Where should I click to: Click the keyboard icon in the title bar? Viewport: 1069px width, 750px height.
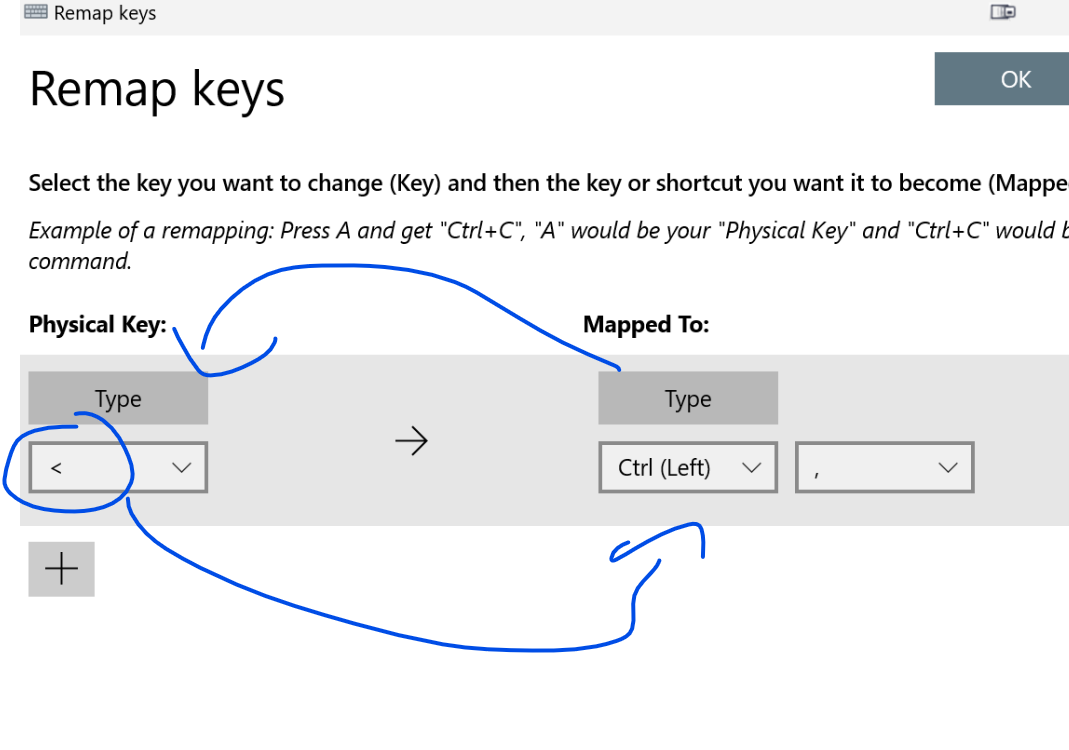(34, 12)
